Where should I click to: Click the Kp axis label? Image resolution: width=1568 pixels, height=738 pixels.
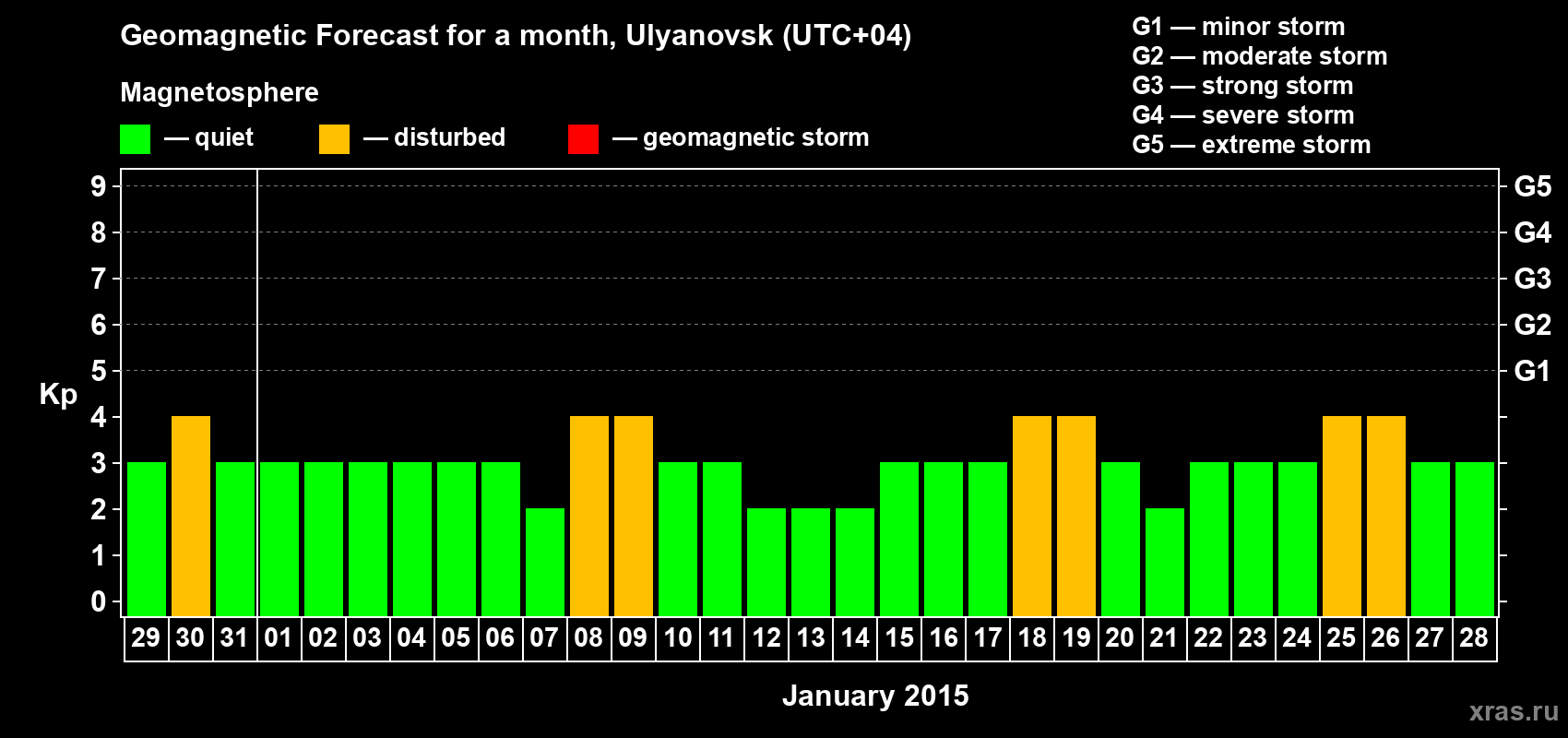58,395
